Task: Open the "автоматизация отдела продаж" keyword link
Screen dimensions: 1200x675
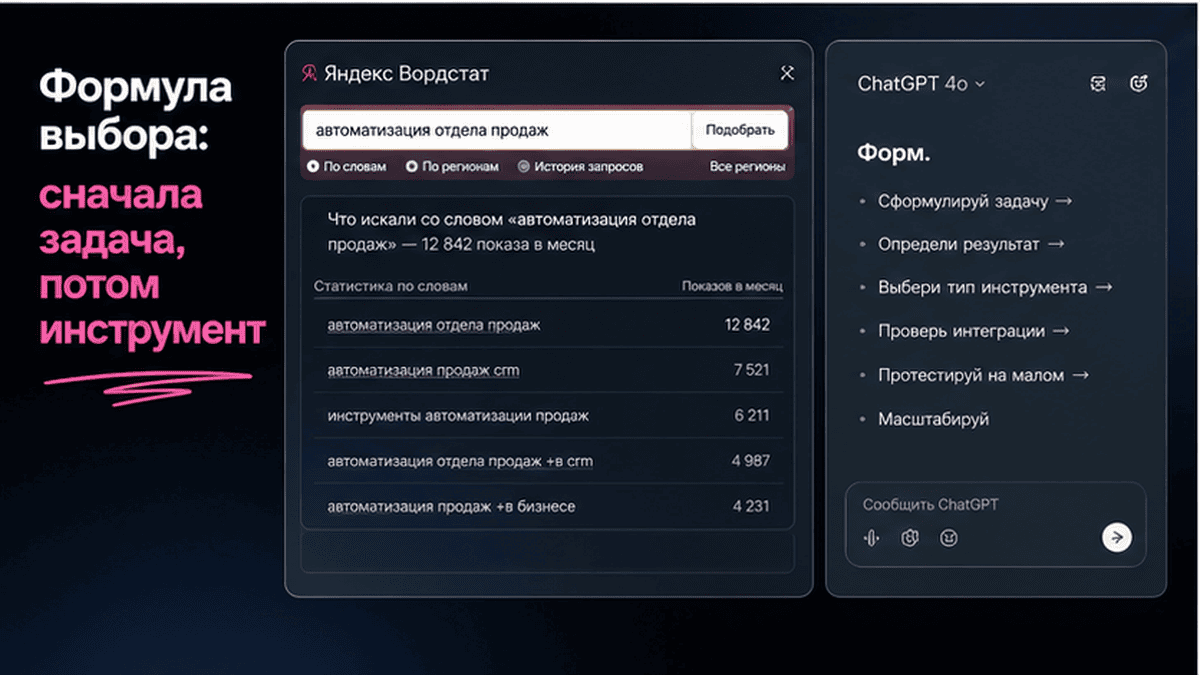Action: pyautogui.click(x=434, y=325)
